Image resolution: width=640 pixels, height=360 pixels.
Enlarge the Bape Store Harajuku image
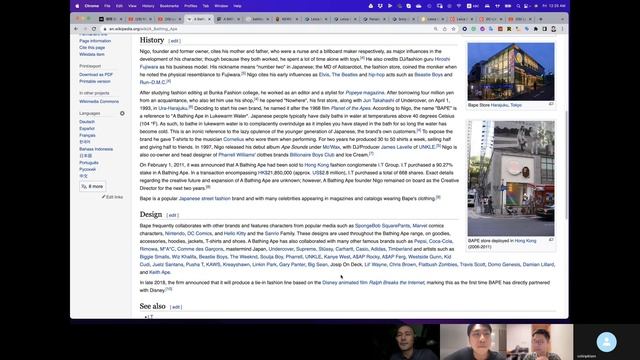pos(551,104)
